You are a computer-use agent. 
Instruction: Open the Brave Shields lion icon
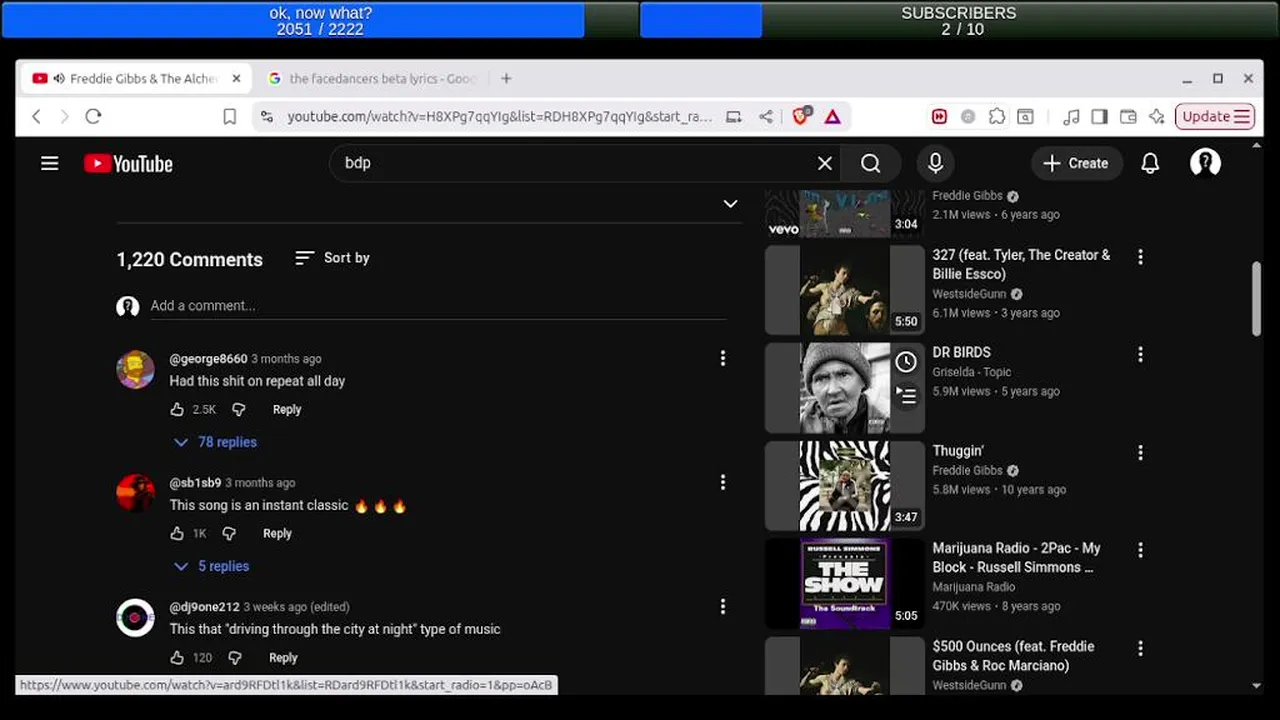(x=800, y=116)
